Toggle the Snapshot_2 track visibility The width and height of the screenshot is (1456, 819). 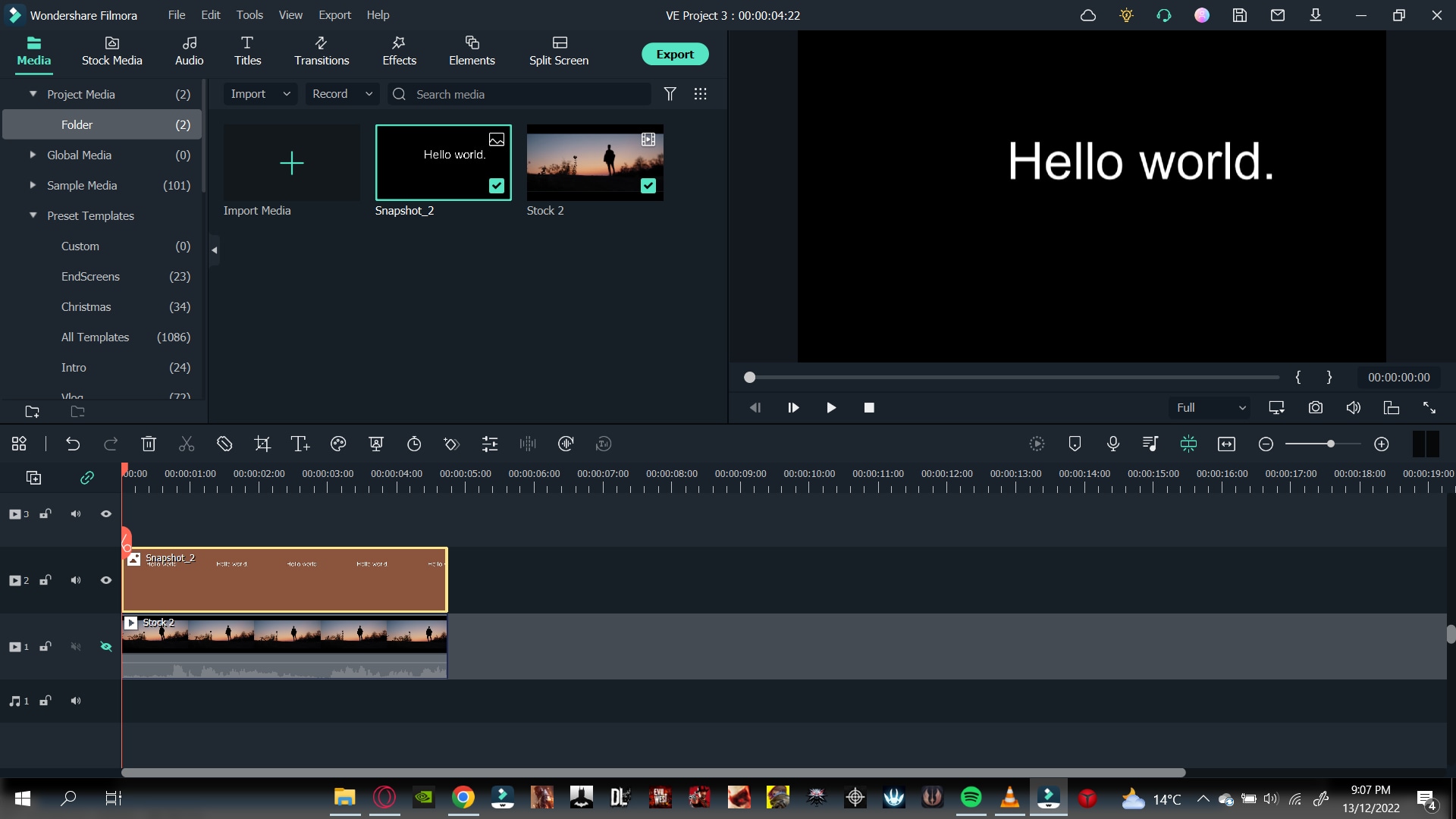click(106, 580)
